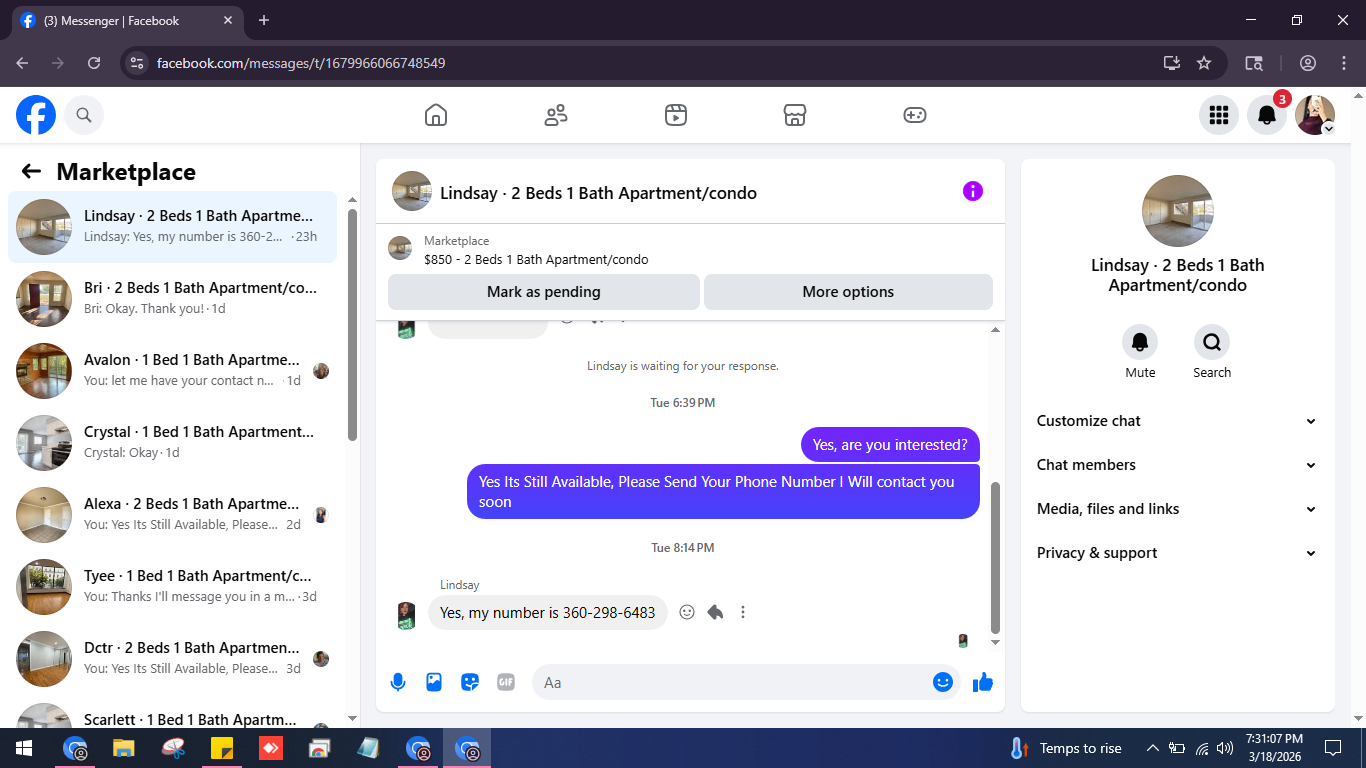
Task: Click the Facebook logo icon
Action: (36, 115)
